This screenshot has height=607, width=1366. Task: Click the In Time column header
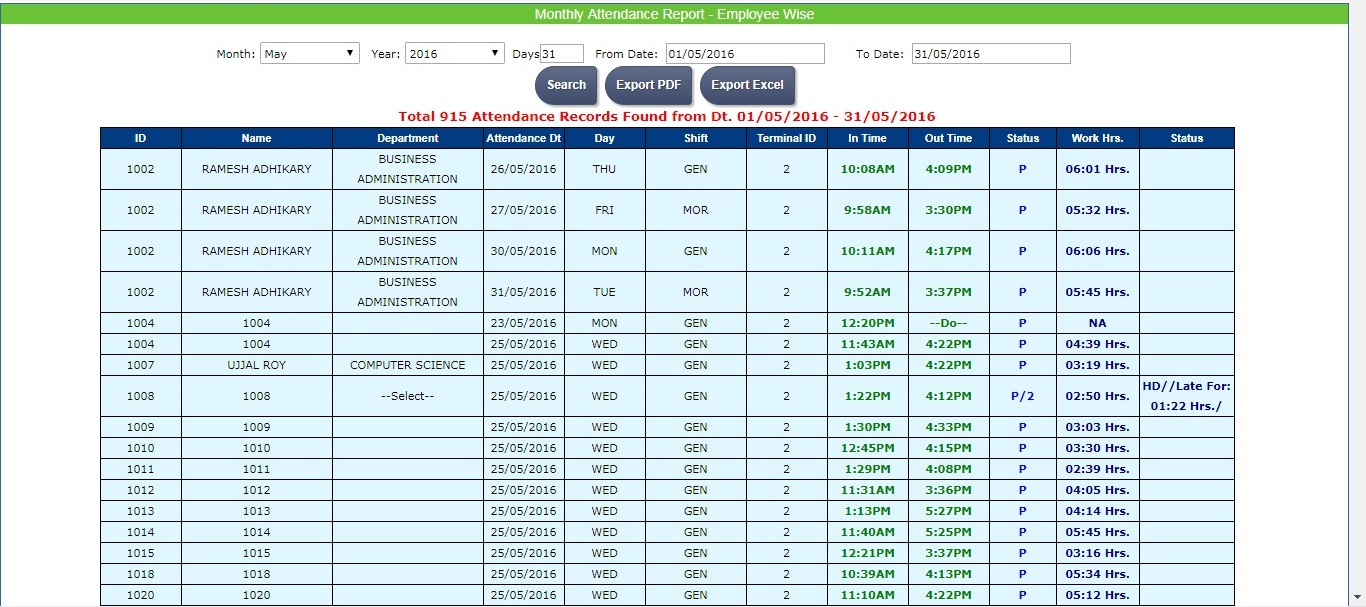click(867, 138)
